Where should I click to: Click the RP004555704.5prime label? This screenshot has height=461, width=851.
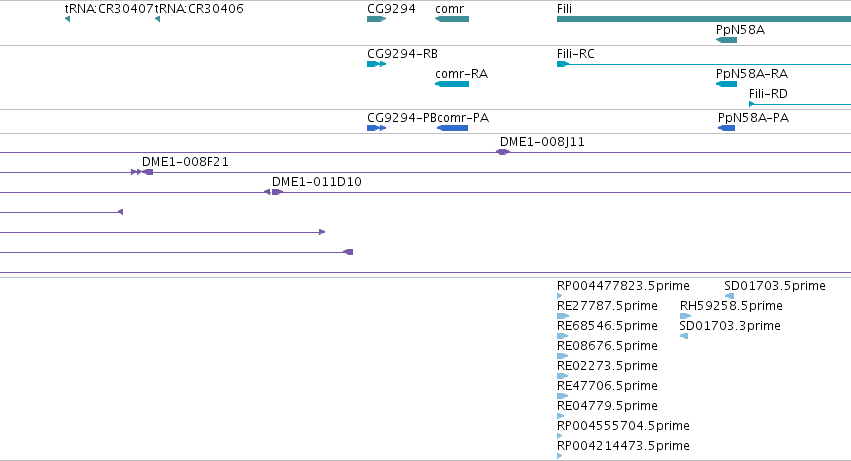[x=623, y=426]
